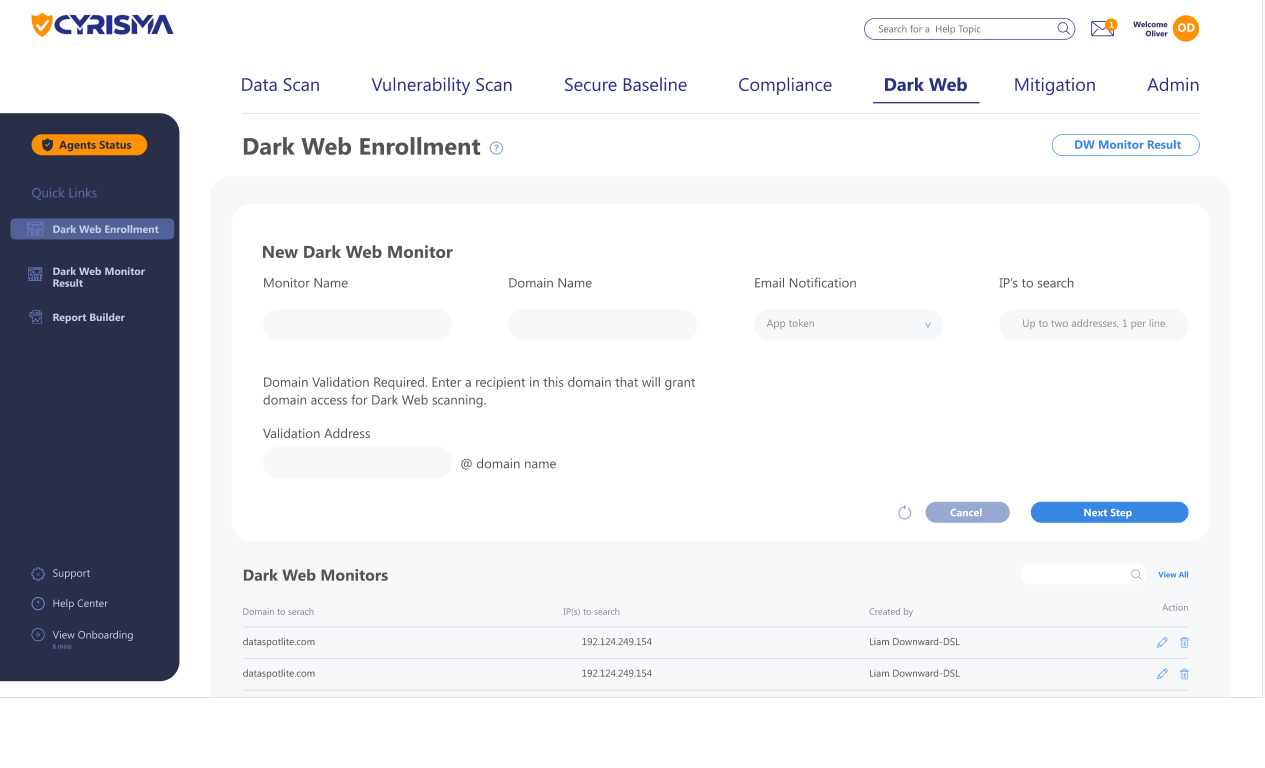This screenshot has width=1265, height=768.
Task: Click the help question mark beside Dark Web Enrollment
Action: click(497, 148)
